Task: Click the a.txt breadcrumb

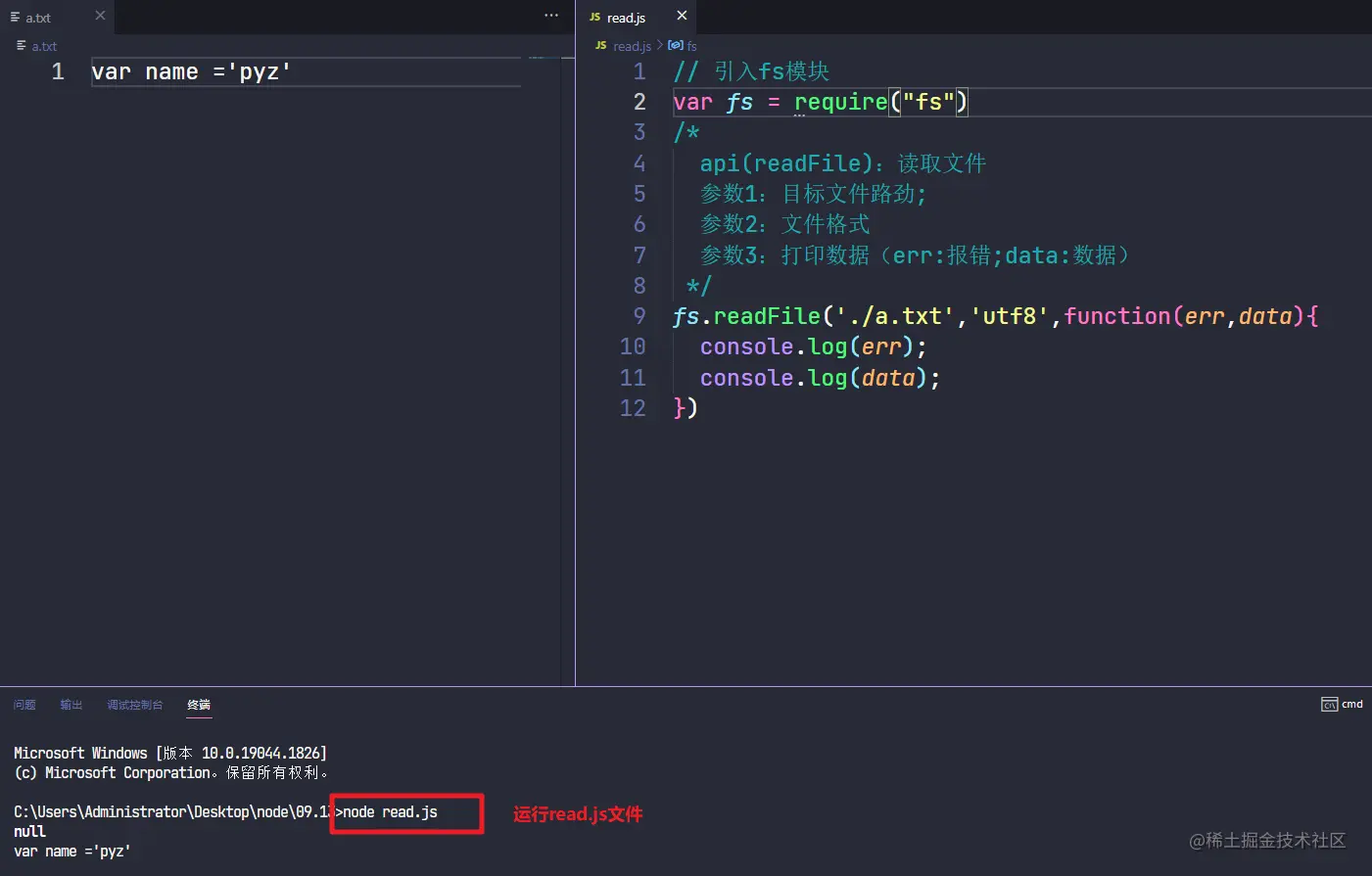Action: pos(44,46)
